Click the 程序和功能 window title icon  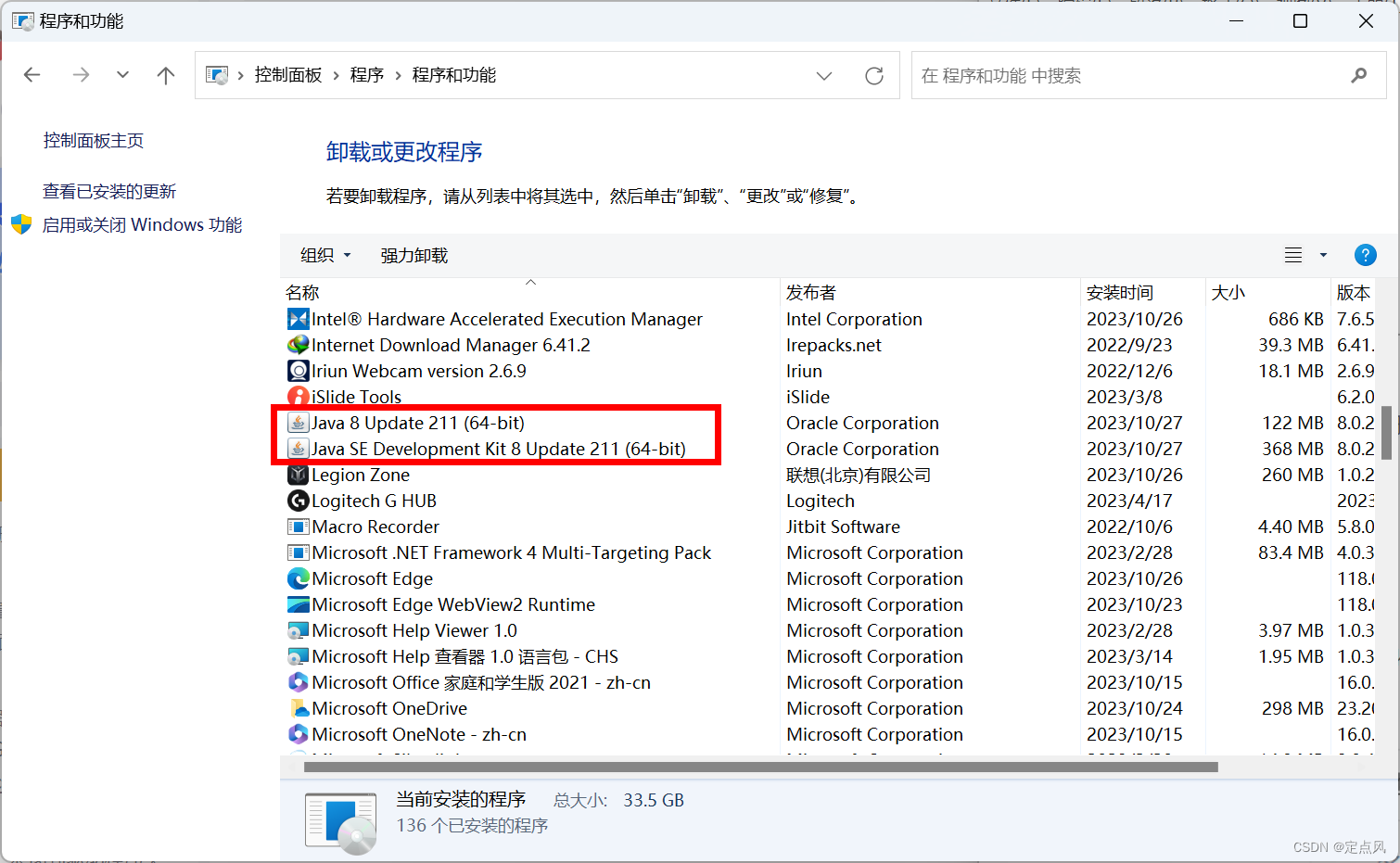click(22, 20)
